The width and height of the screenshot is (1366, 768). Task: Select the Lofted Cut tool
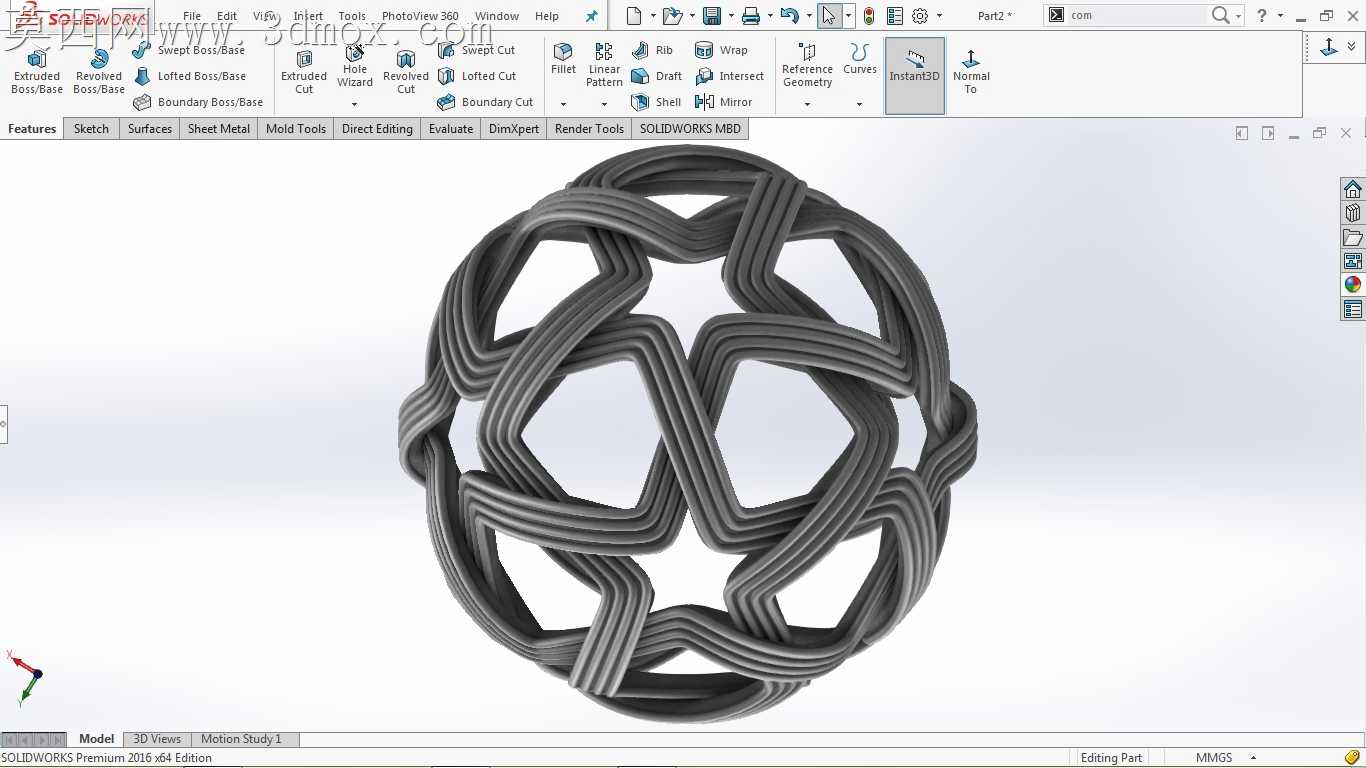477,76
